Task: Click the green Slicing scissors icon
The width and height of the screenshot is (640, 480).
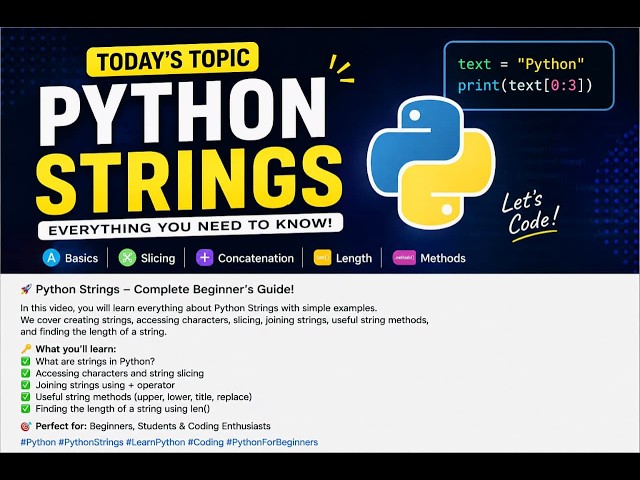Action: click(x=127, y=258)
